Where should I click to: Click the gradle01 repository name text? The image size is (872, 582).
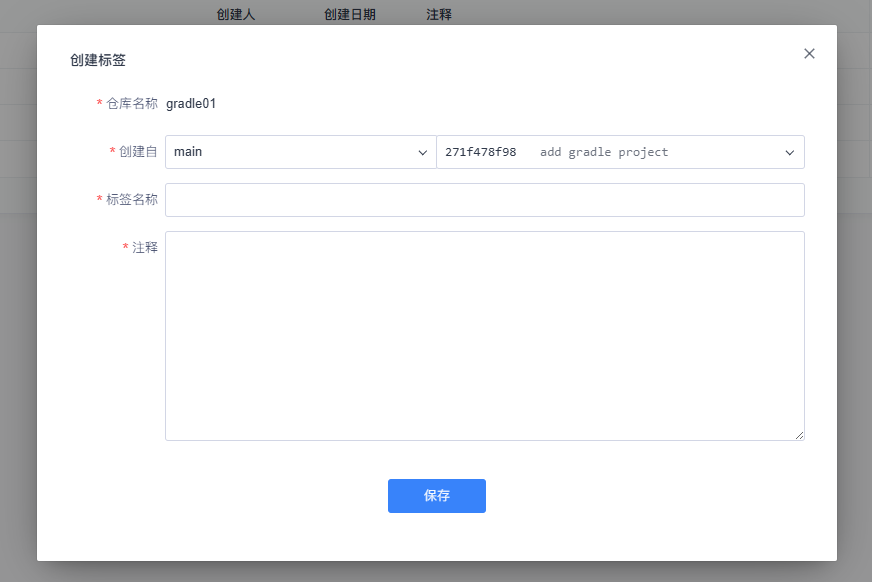pos(191,104)
